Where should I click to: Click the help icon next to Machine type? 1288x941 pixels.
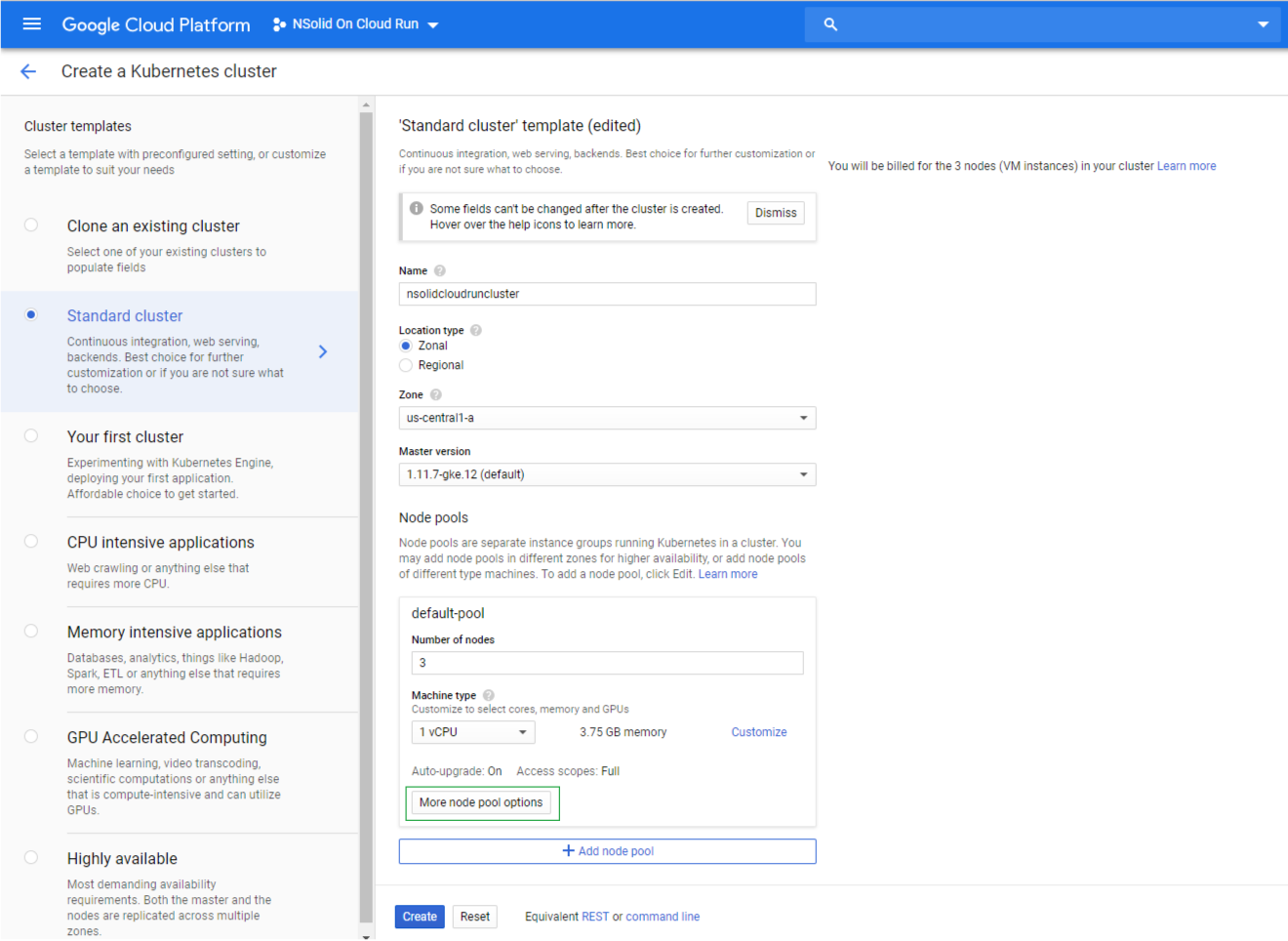click(x=489, y=695)
